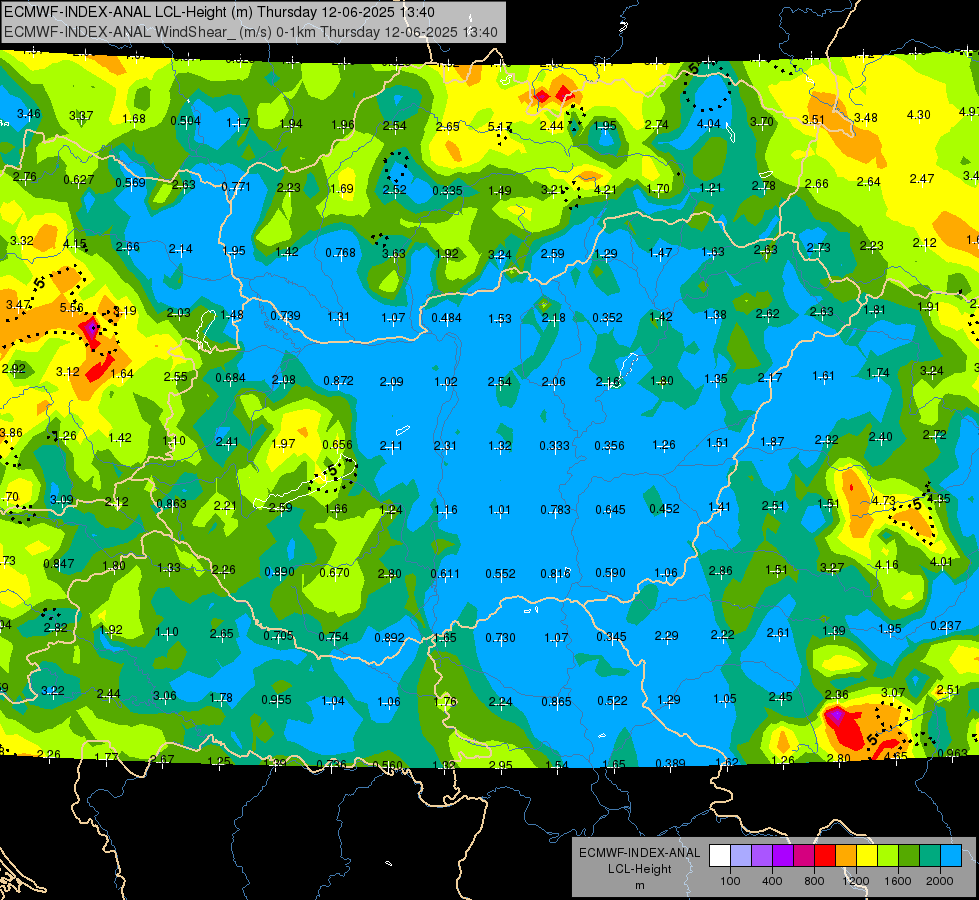The image size is (979, 900).
Task: Click the wind shear value 0.627
Action: [x=79, y=180]
